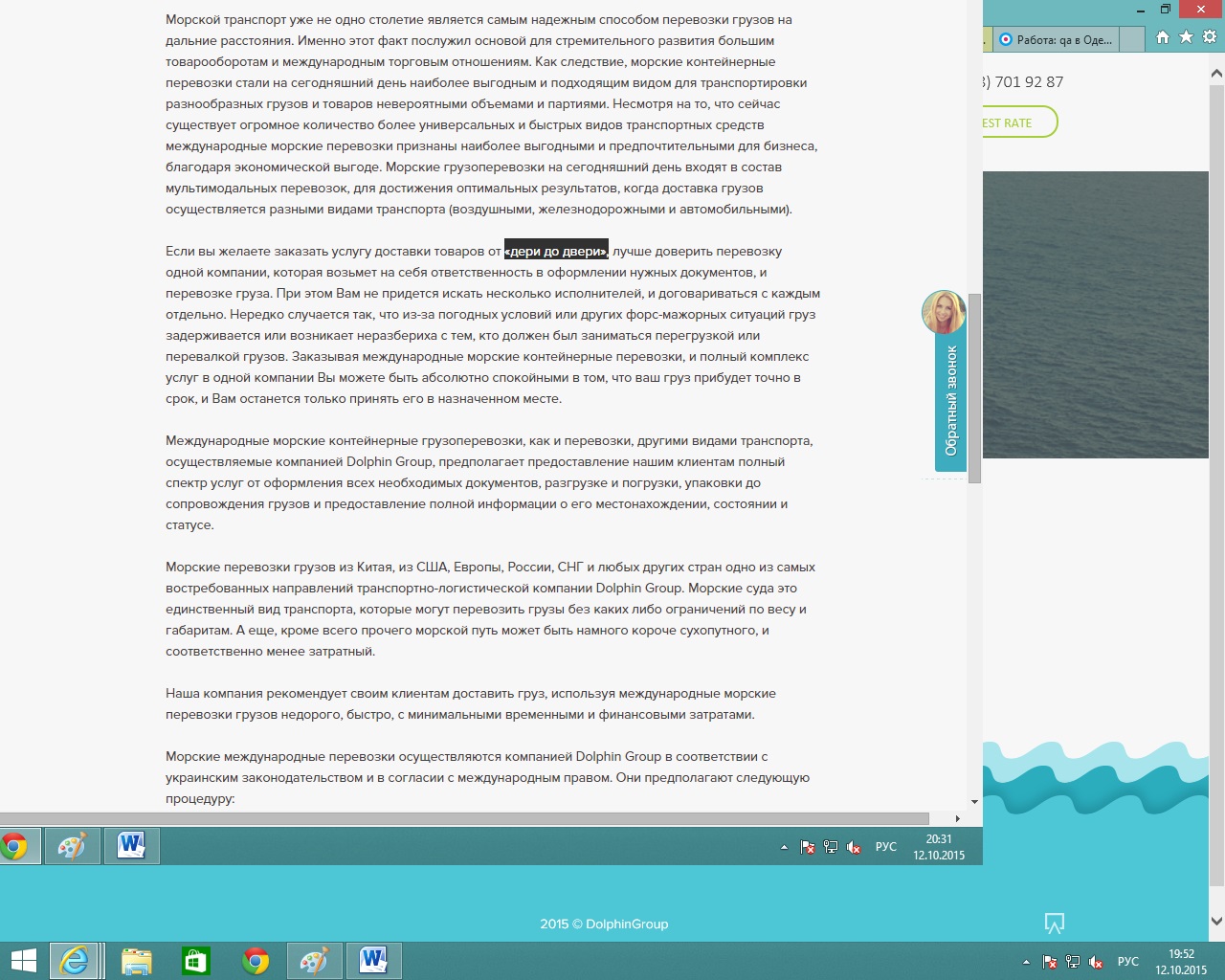Open the Tools gear menu

[1210, 37]
